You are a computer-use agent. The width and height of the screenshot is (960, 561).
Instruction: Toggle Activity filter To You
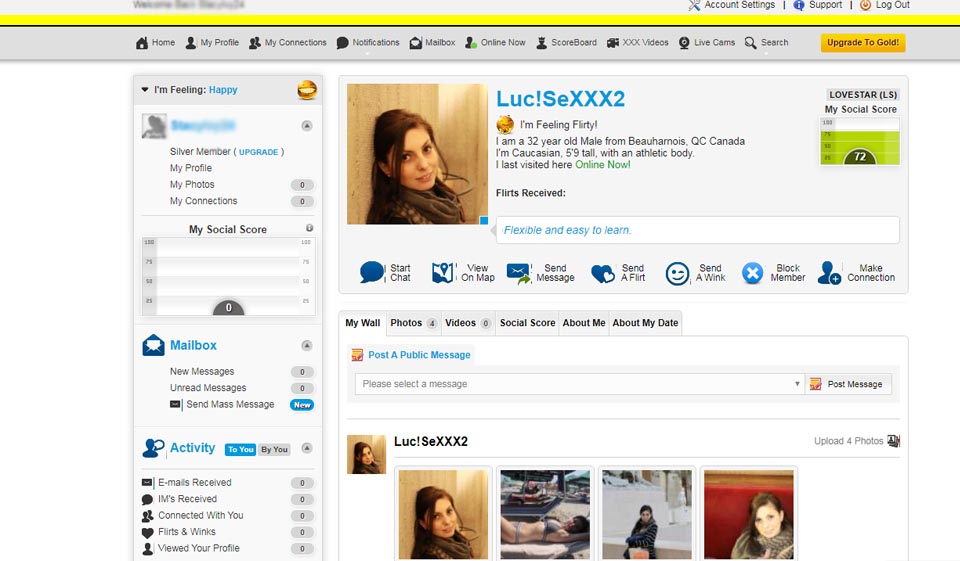pyautogui.click(x=240, y=450)
